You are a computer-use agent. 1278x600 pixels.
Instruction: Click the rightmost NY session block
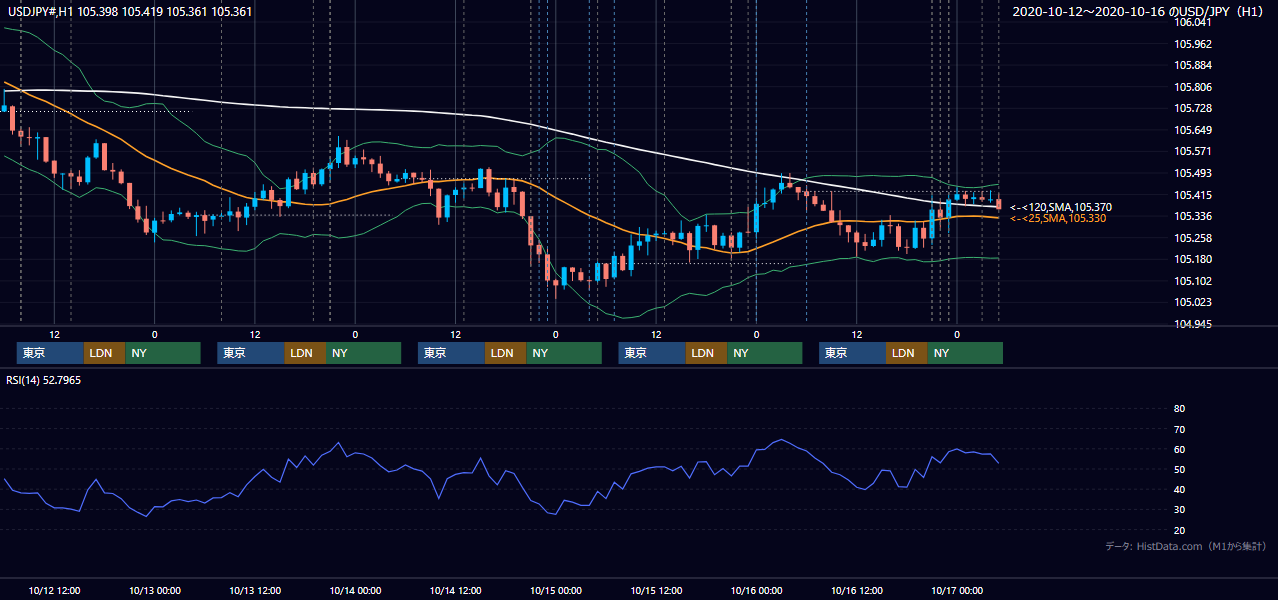tap(965, 353)
